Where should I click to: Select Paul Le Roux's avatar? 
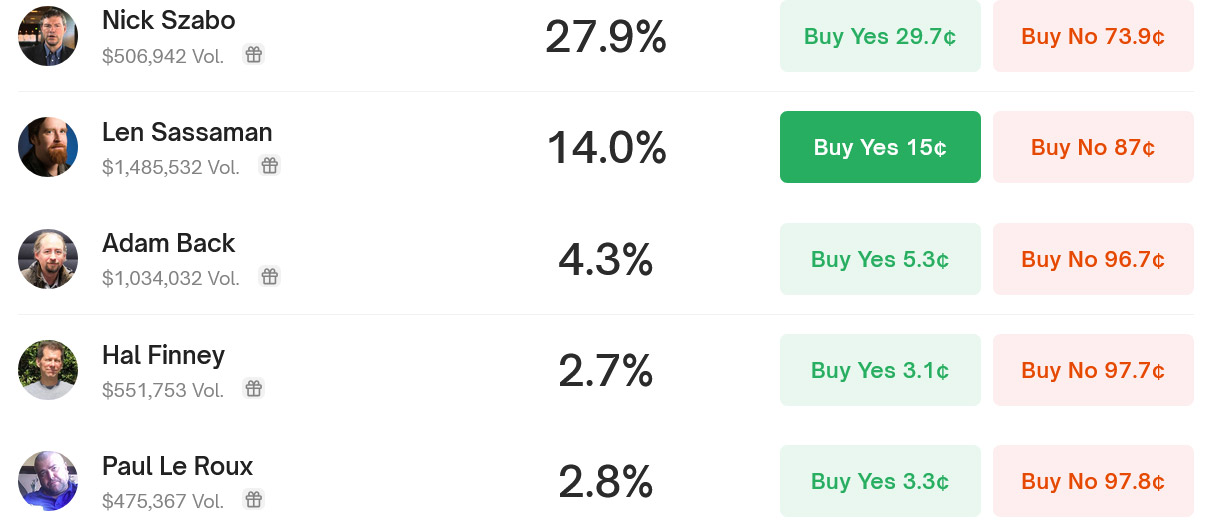[x=48, y=481]
